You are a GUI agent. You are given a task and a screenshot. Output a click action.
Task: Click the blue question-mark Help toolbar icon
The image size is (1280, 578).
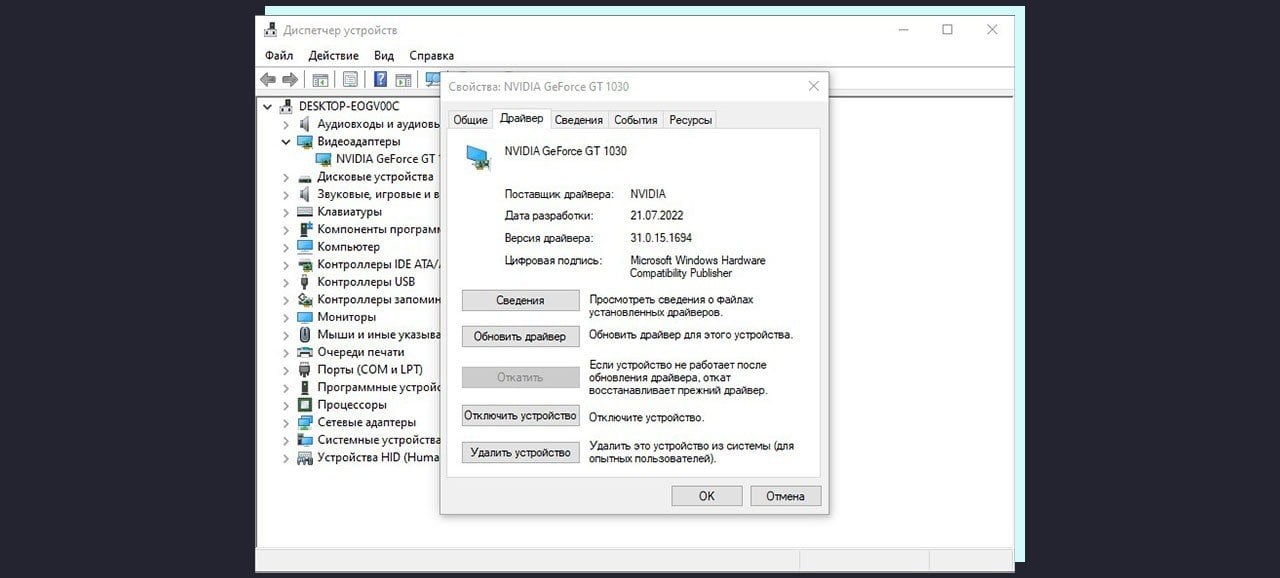(381, 79)
